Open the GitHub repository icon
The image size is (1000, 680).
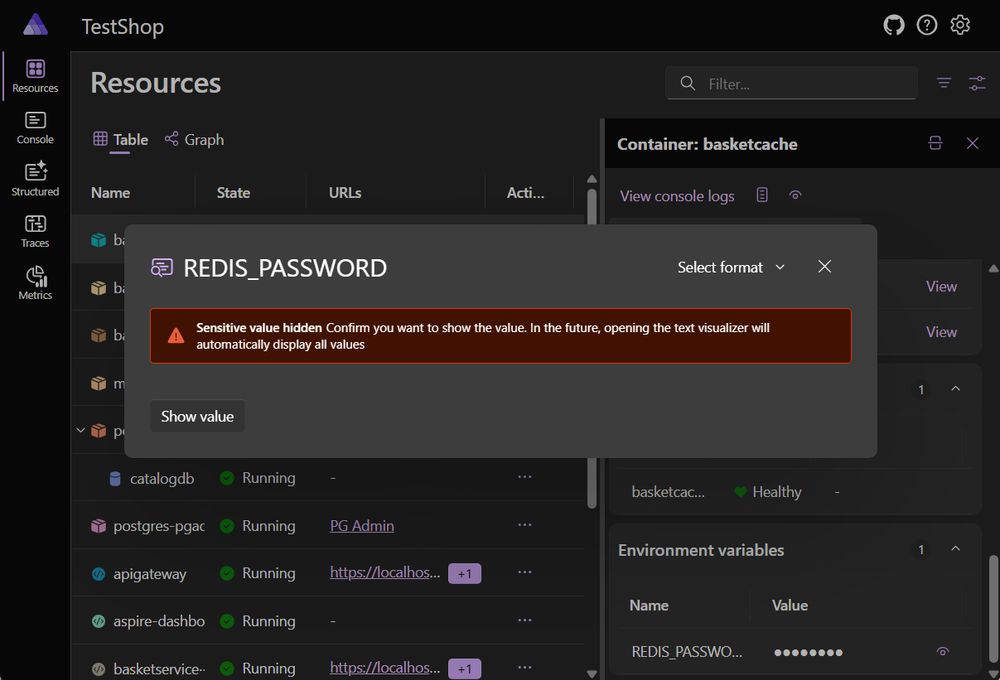pos(893,26)
